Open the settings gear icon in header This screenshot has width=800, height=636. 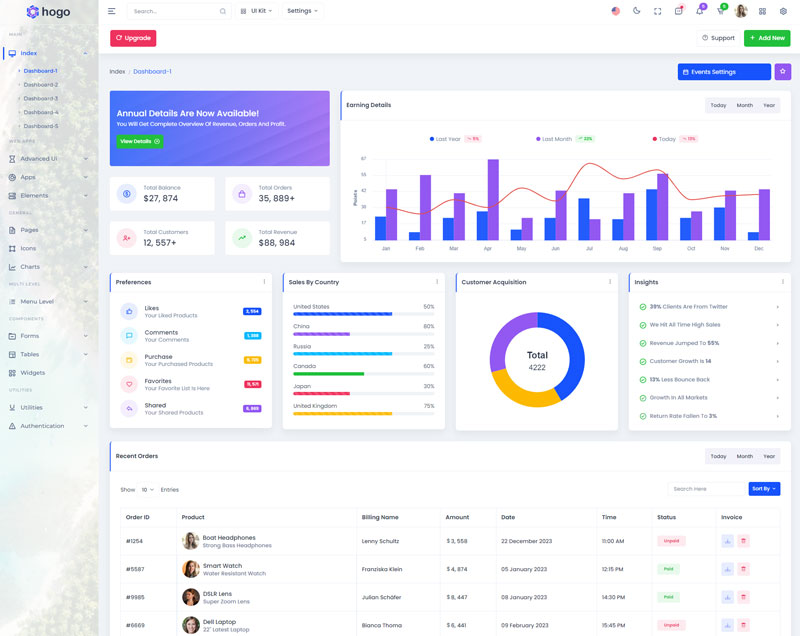[783, 11]
